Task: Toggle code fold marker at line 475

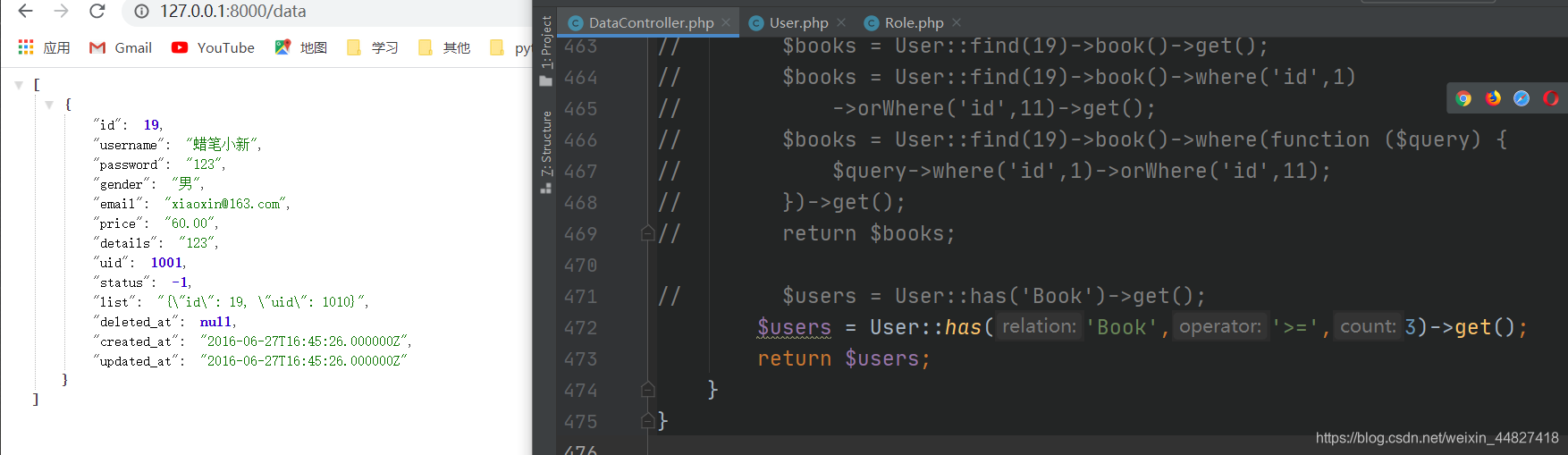Action: tap(648, 421)
